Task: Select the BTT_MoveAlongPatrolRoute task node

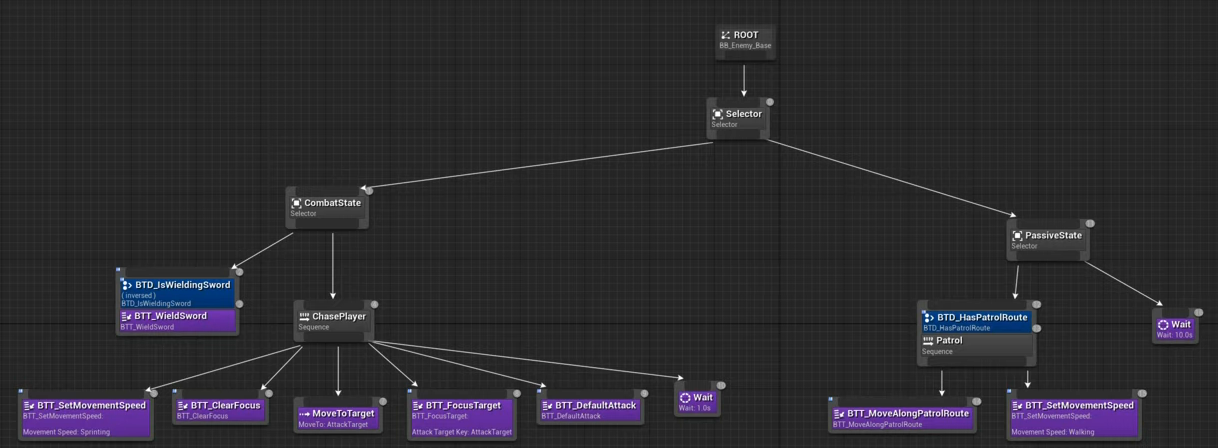Action: point(902,417)
